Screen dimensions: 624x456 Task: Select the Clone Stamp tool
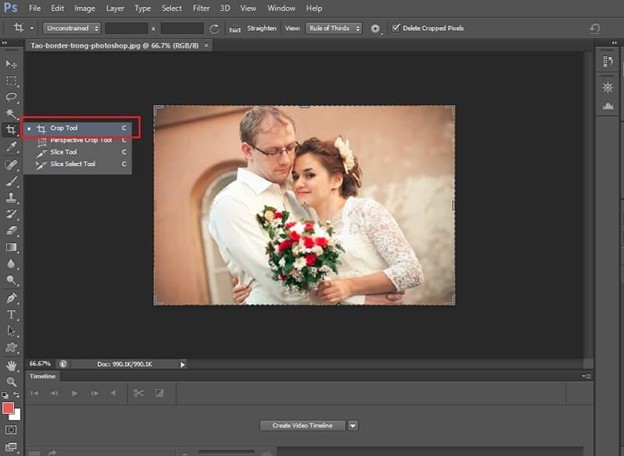[11, 198]
